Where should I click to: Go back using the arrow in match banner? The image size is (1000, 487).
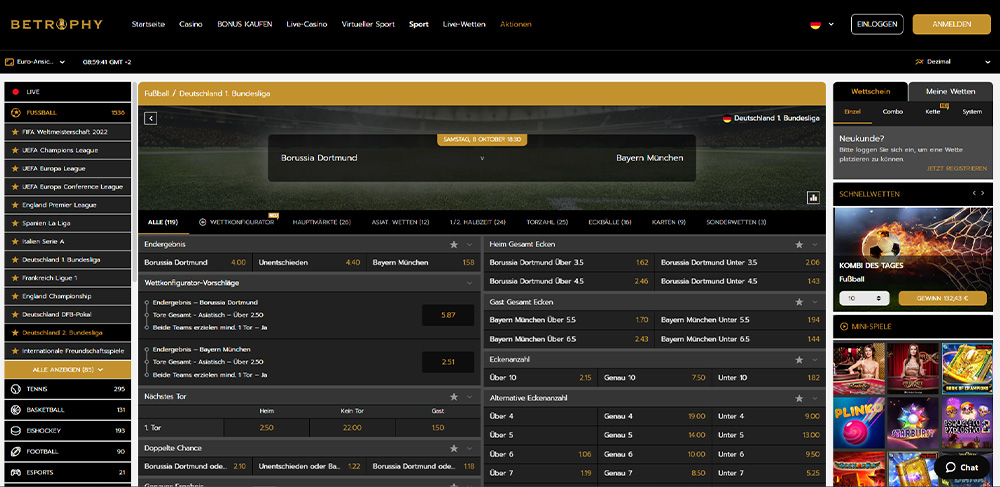151,118
